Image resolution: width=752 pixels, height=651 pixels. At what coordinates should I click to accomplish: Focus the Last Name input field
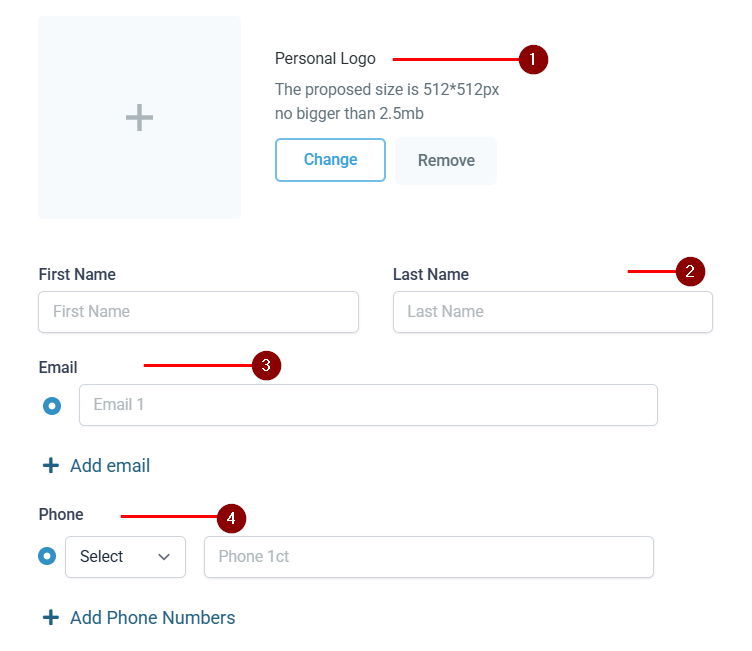[552, 312]
